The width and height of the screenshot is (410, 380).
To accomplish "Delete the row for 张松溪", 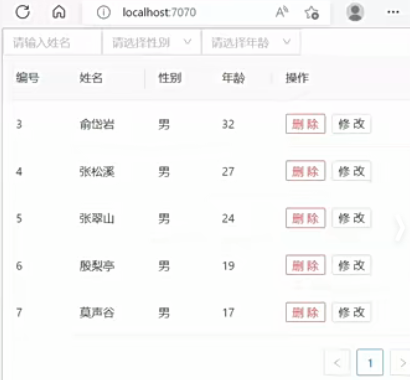I will click(x=305, y=171).
